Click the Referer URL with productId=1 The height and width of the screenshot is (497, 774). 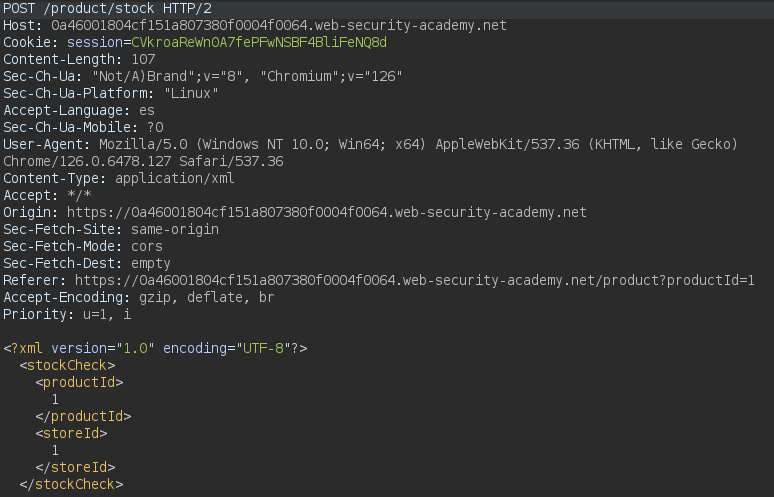(x=415, y=280)
